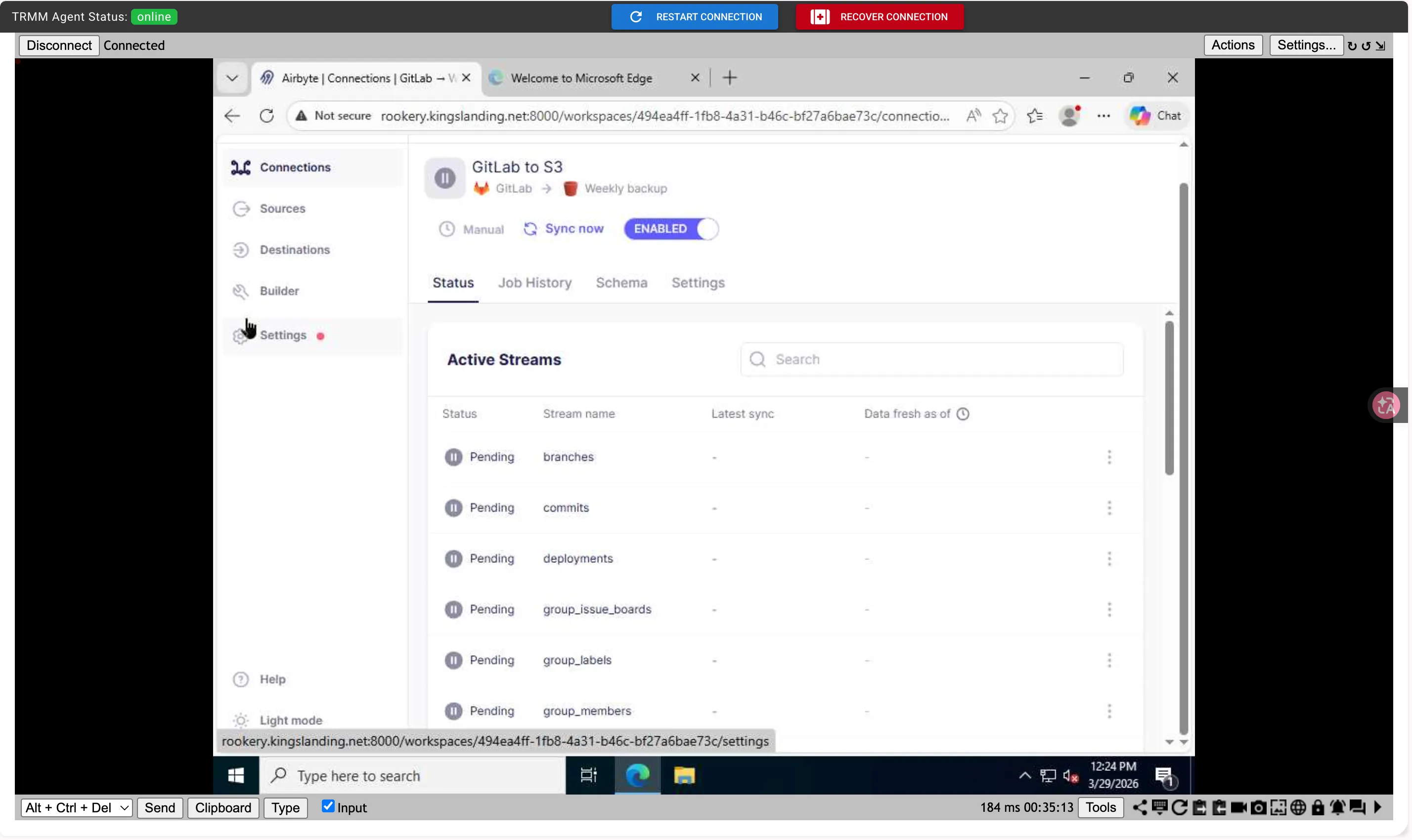Click the Disconnect button
This screenshot has width=1412, height=840.
(x=59, y=45)
